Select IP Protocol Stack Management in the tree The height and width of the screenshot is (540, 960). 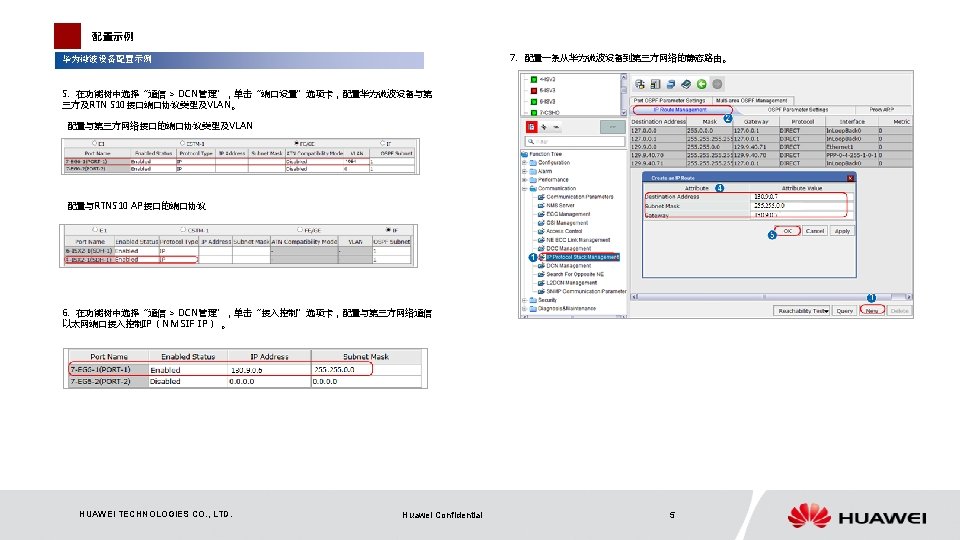click(x=582, y=257)
